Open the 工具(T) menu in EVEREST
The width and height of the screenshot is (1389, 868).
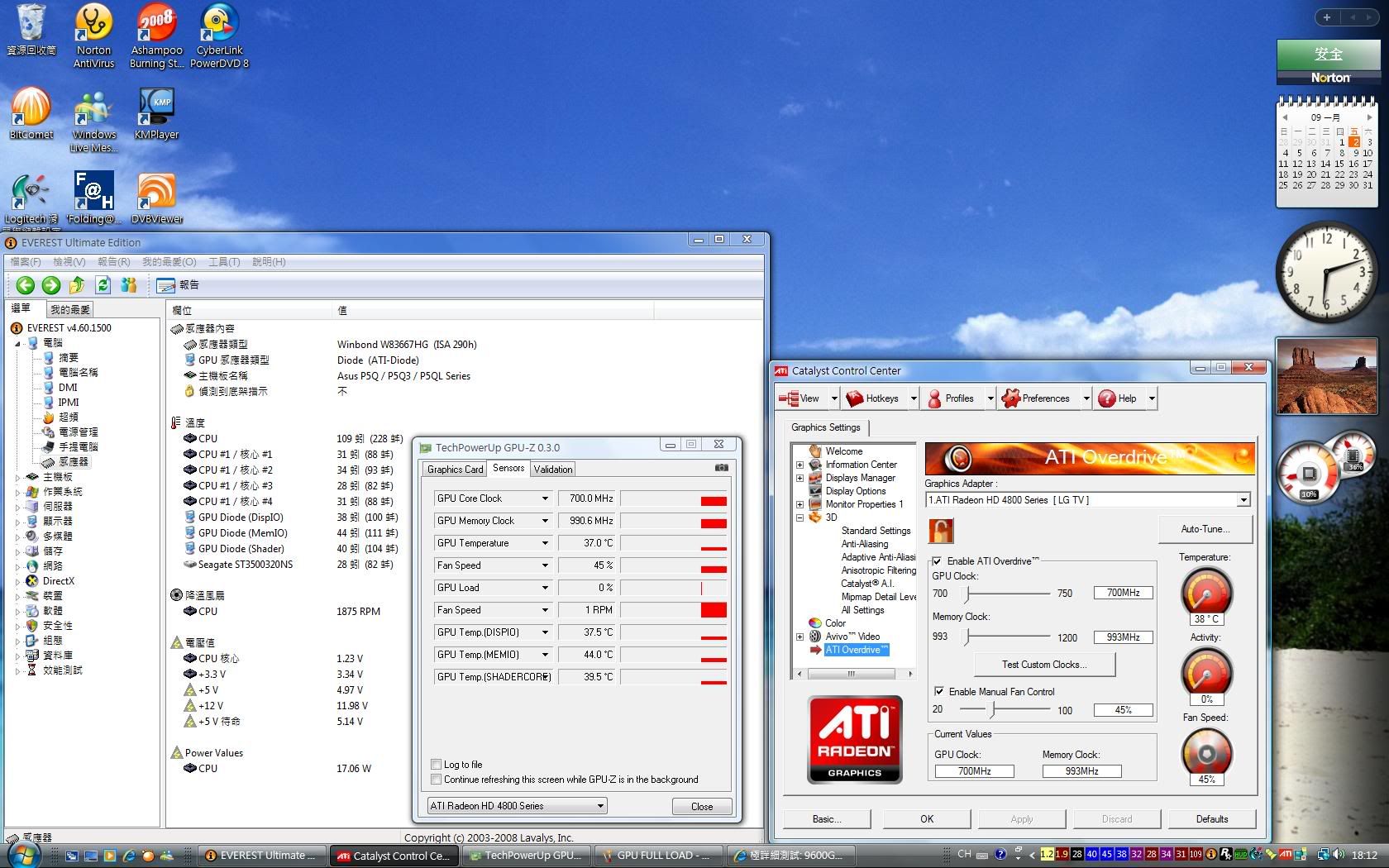click(x=224, y=262)
